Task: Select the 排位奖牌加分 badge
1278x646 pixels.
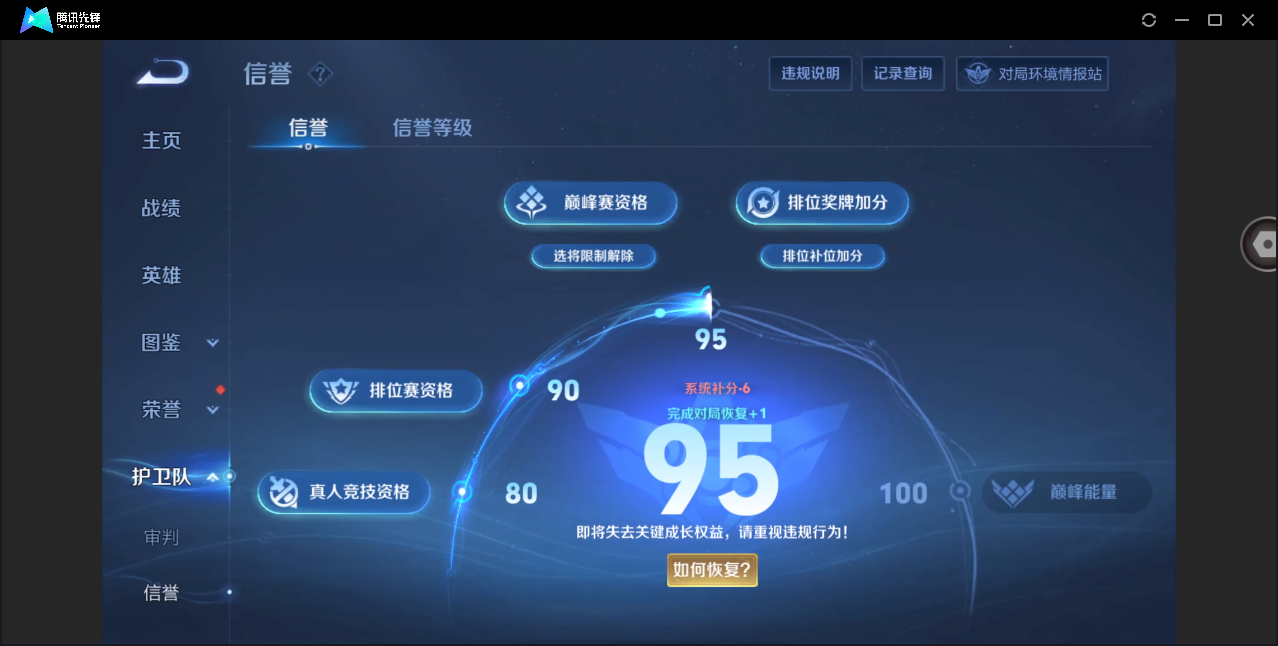Action: tap(822, 203)
